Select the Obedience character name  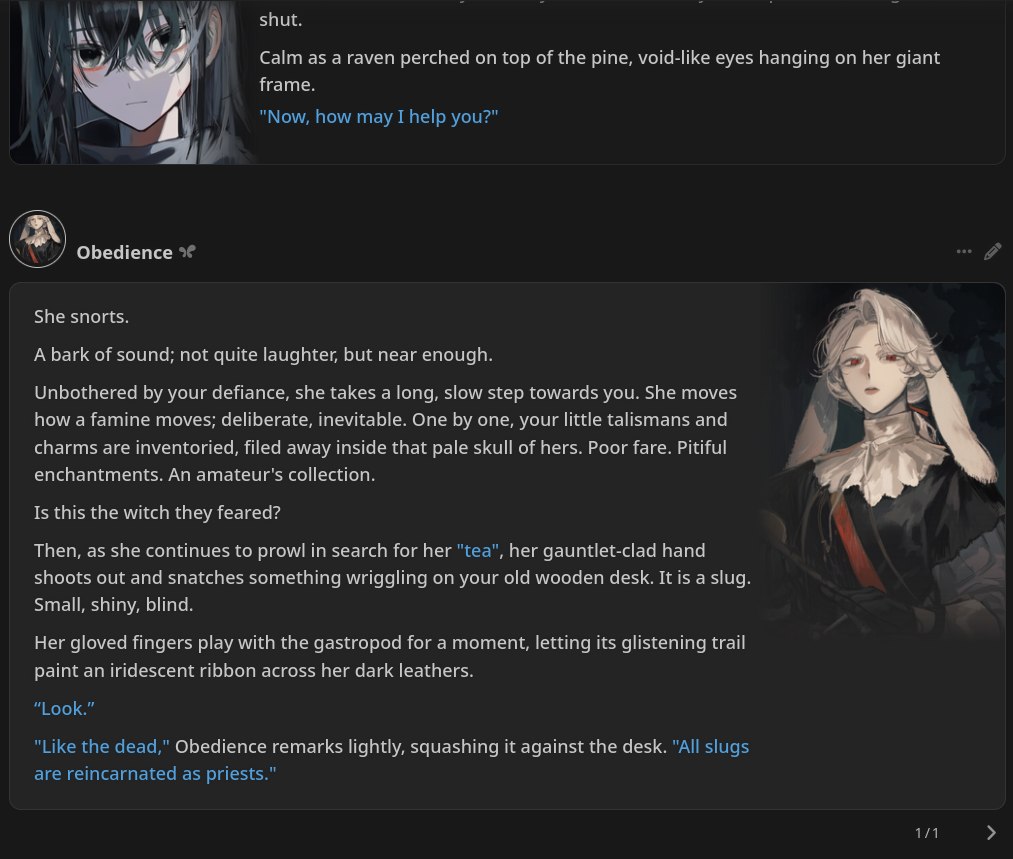(125, 253)
